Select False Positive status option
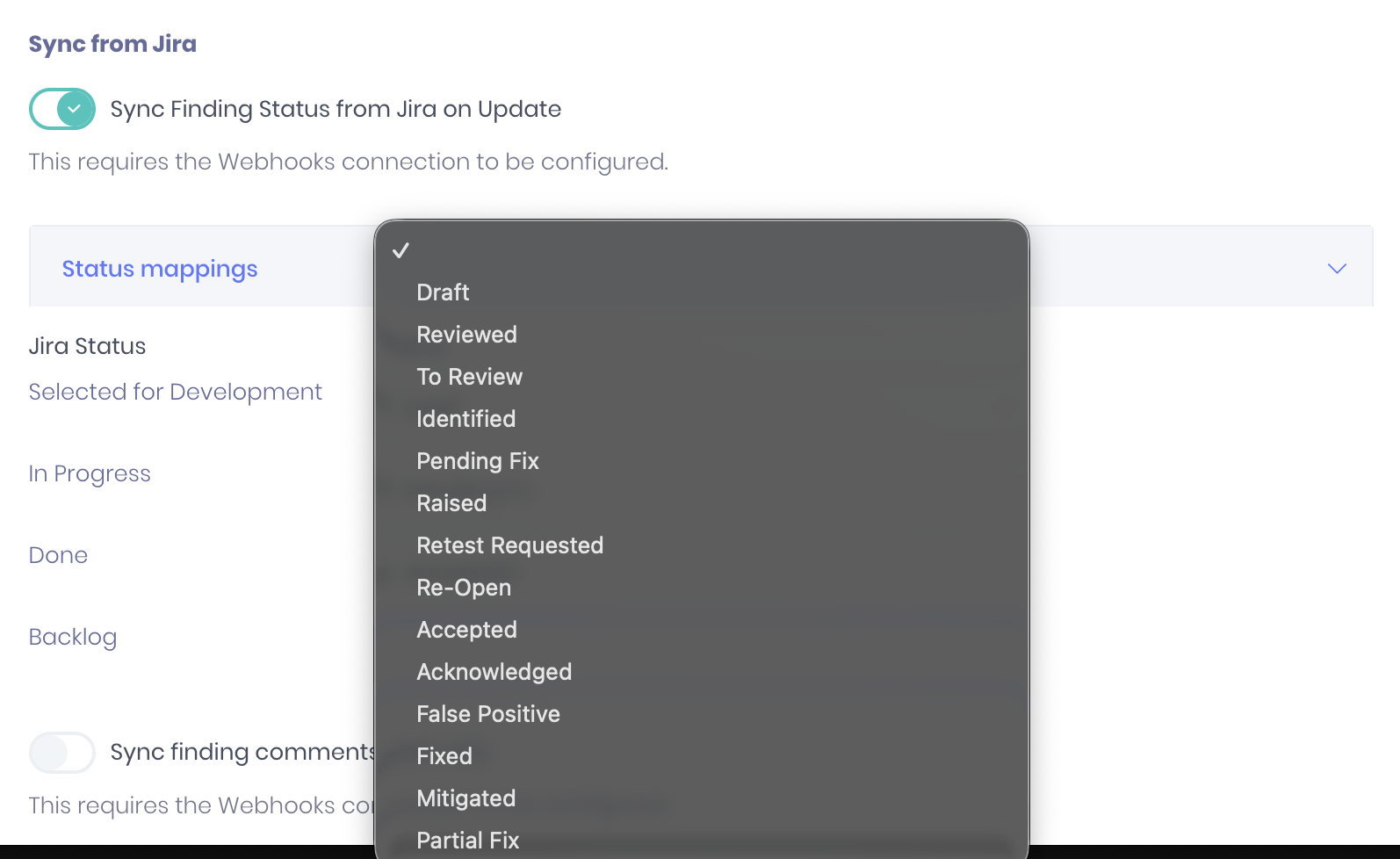 pyautogui.click(x=701, y=714)
